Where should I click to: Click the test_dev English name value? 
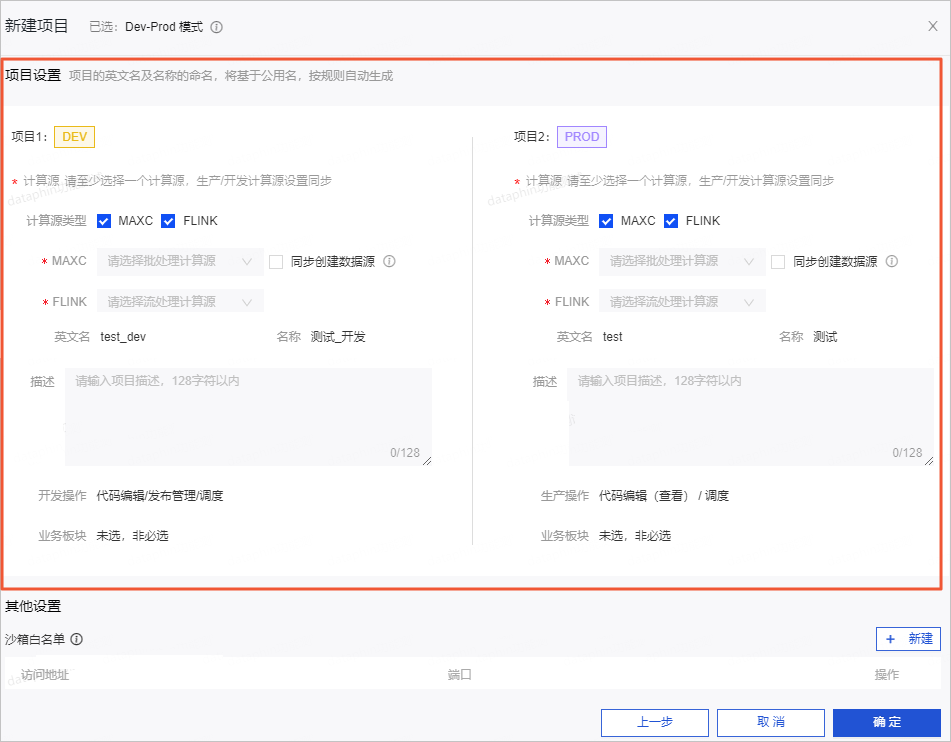[123, 337]
